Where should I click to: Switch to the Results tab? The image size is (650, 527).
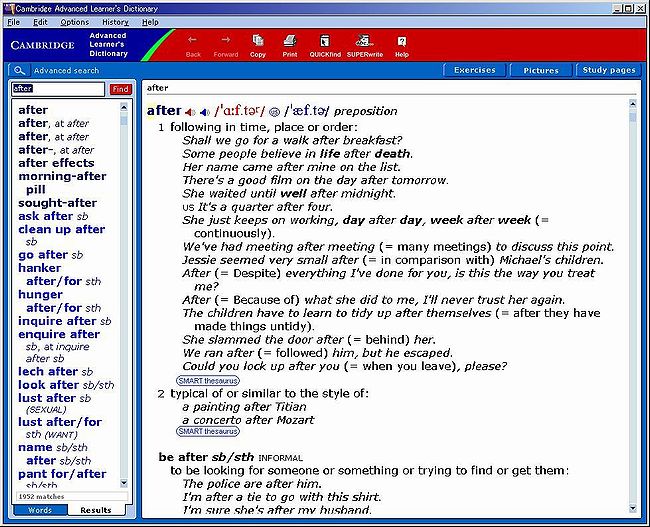click(x=96, y=510)
